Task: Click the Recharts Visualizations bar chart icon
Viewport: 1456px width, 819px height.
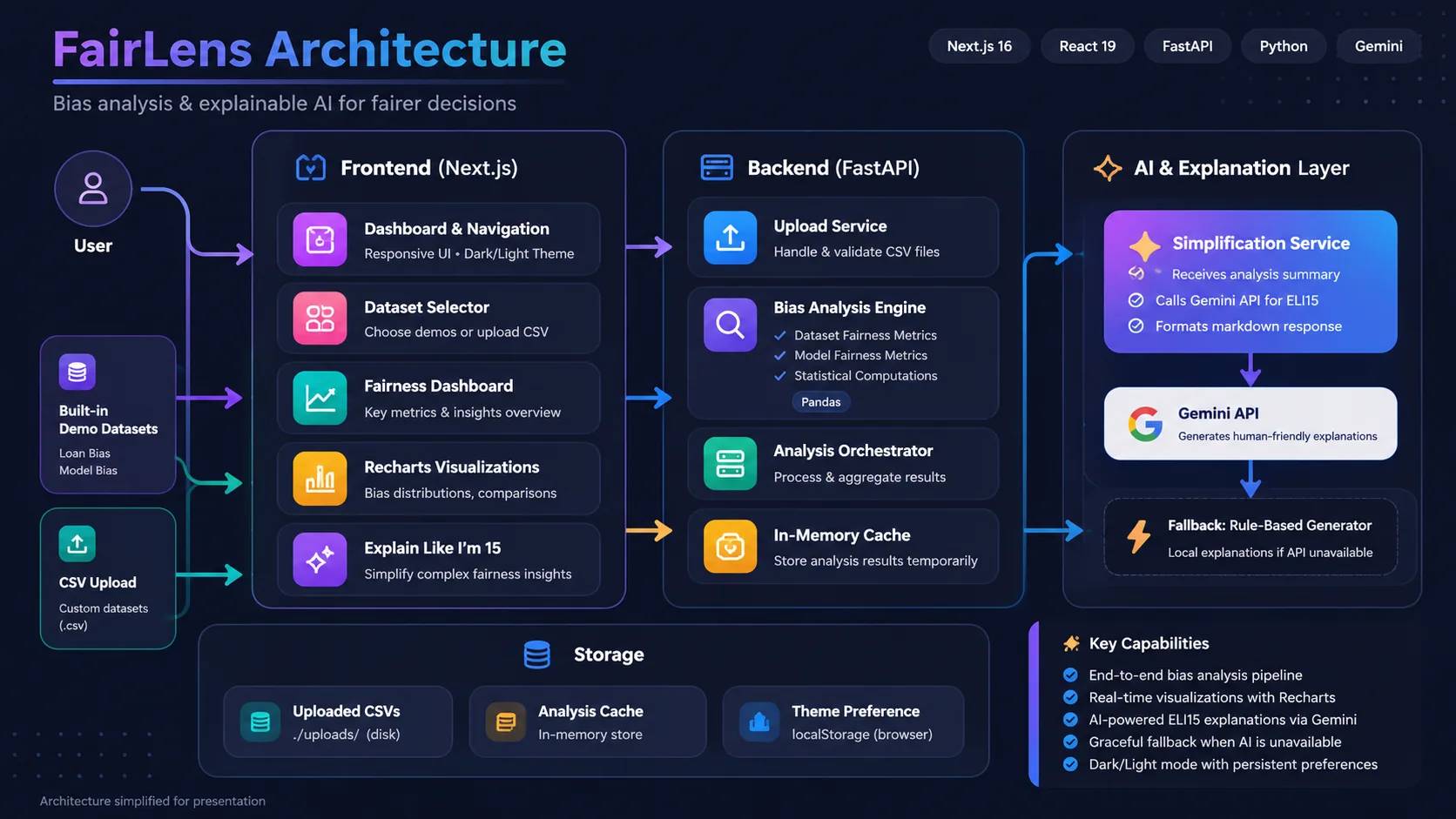Action: (x=320, y=479)
